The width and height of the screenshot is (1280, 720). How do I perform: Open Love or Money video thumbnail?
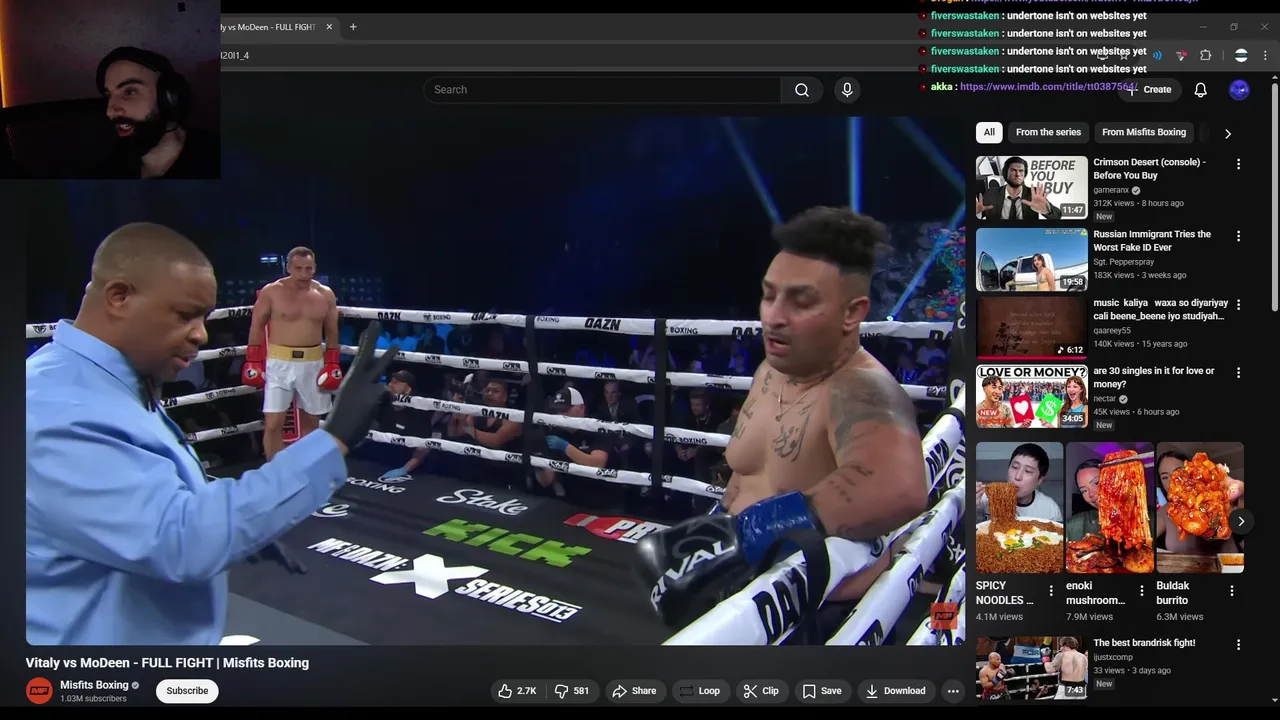pos(1031,396)
